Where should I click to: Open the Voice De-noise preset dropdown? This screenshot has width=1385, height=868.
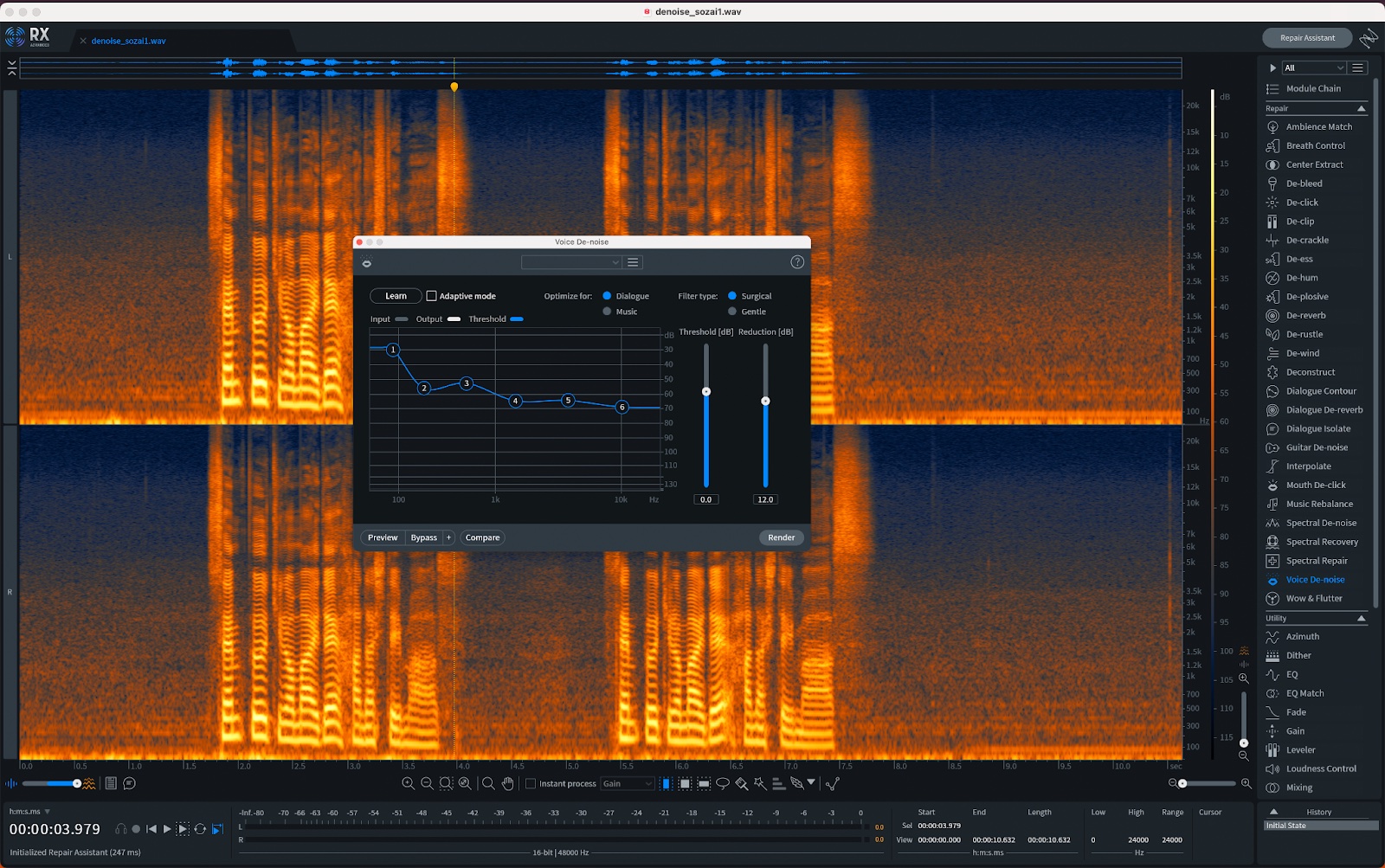tap(571, 262)
